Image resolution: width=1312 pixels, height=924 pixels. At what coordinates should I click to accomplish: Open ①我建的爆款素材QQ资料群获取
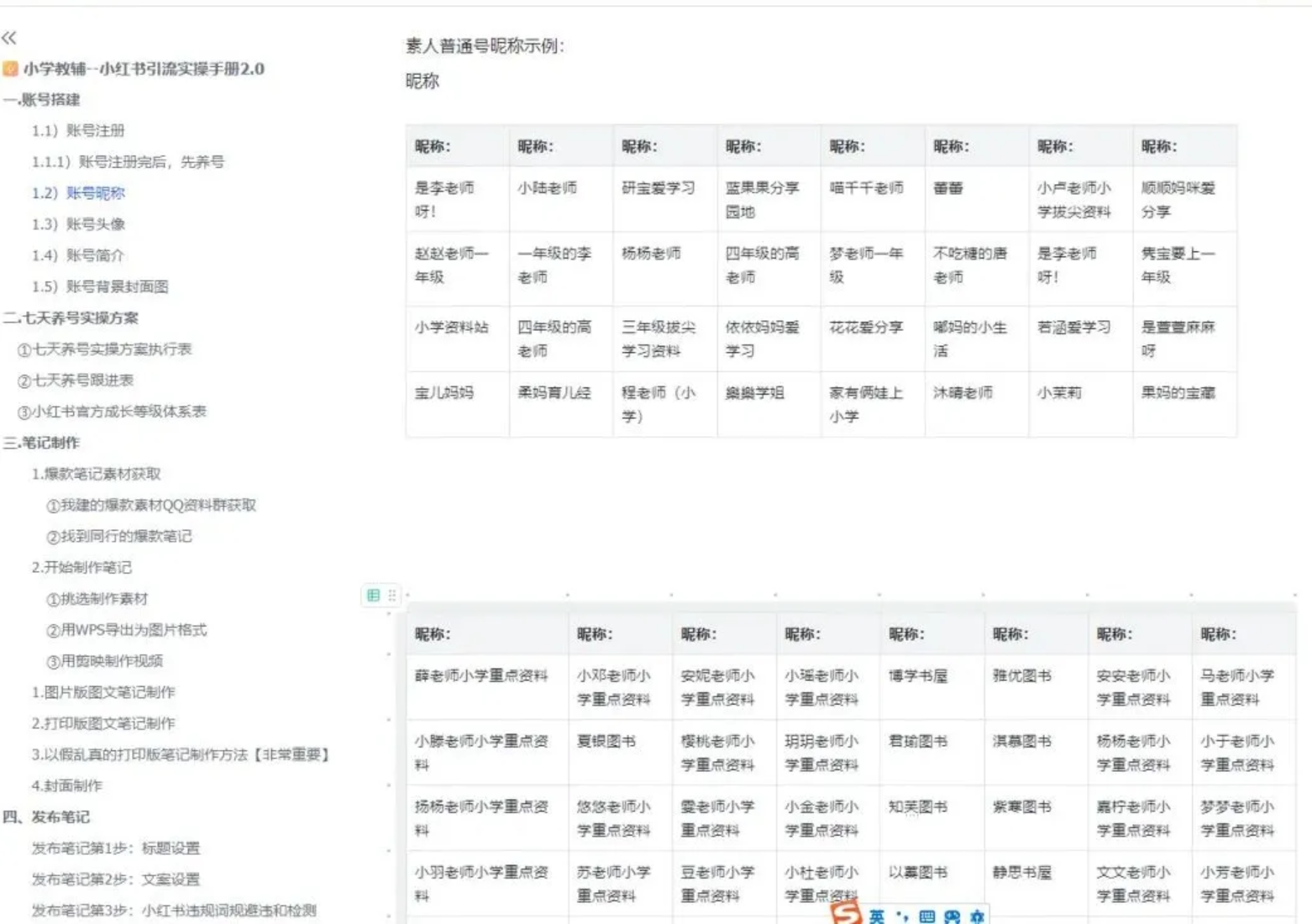151,505
